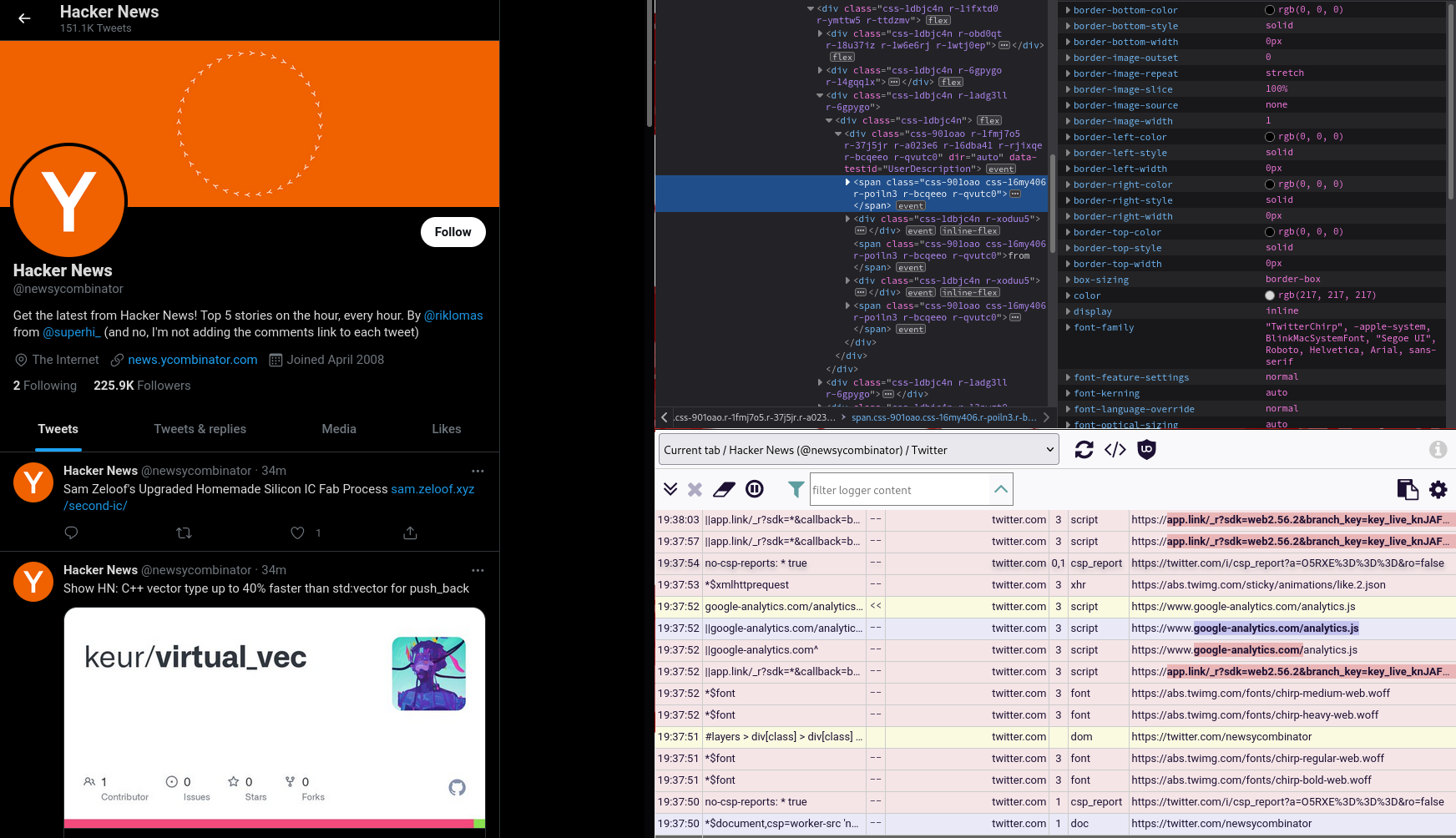Toggle flex badge on the r-ttdzmv div
1456x838 pixels.
click(938, 20)
